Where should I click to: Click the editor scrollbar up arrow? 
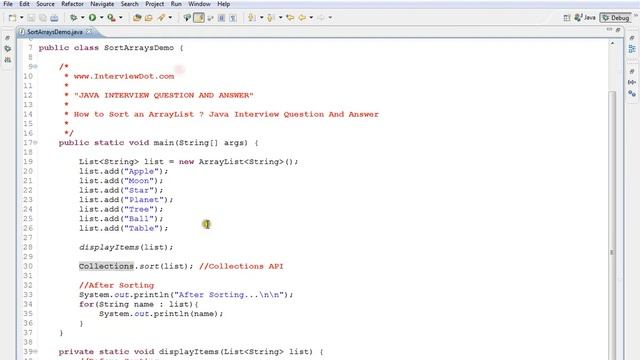[612, 43]
